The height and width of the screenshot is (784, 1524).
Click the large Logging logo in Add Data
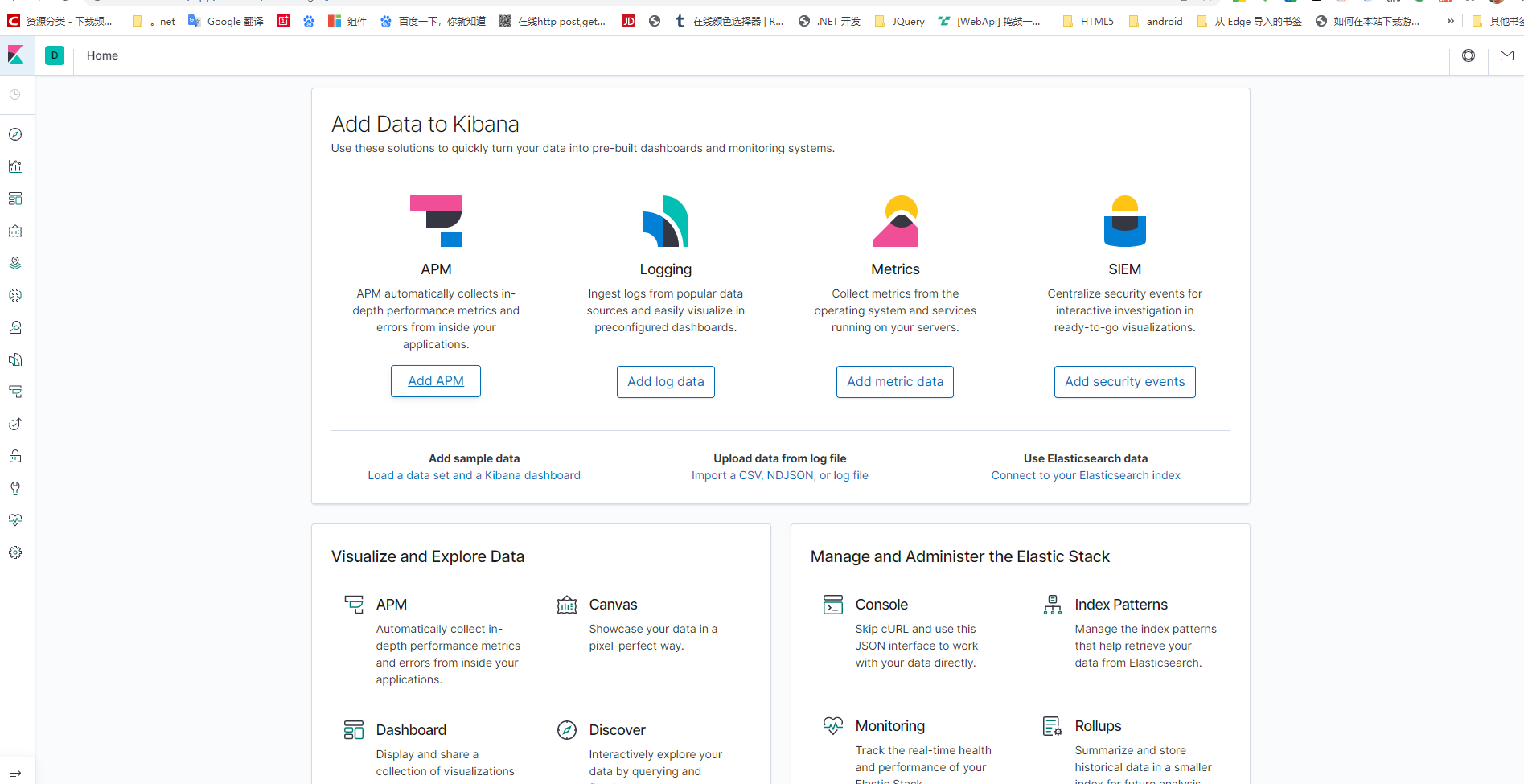tap(666, 221)
